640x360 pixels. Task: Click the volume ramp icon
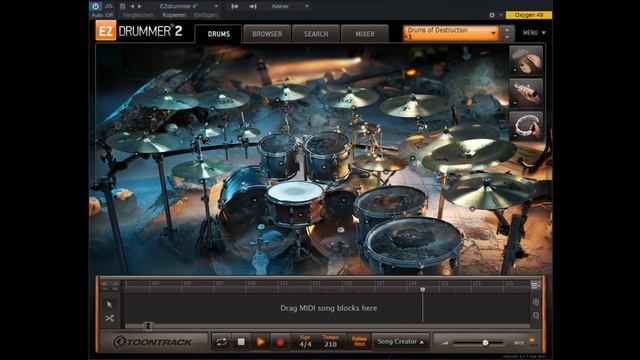point(444,343)
